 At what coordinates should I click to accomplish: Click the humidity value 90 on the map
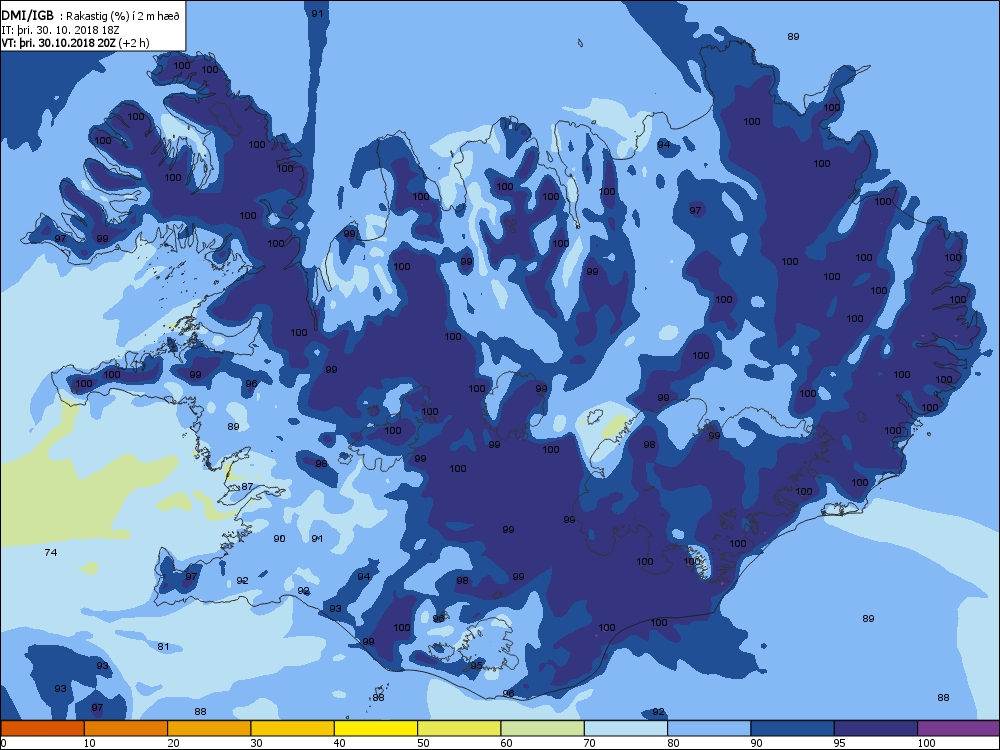[x=279, y=539]
